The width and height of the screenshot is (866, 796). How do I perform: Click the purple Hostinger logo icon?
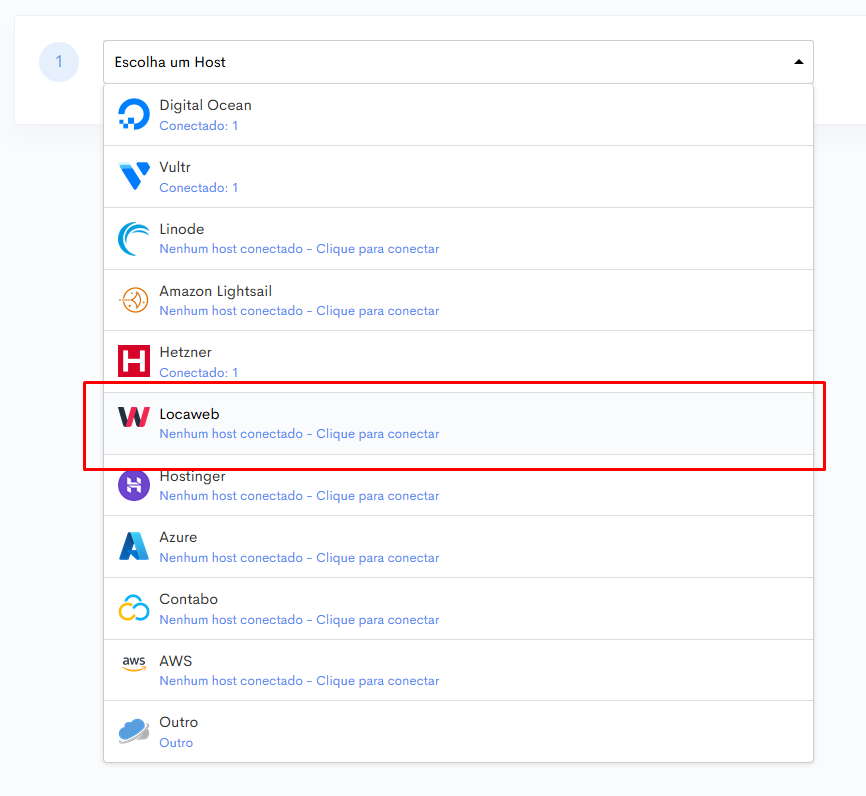tap(134, 486)
